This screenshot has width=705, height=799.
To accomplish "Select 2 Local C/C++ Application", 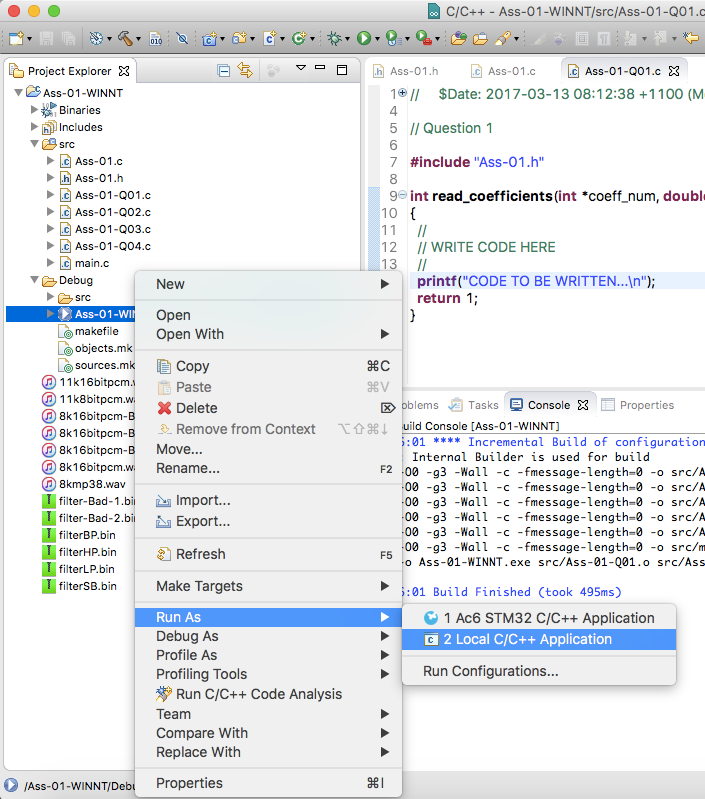I will (527, 639).
